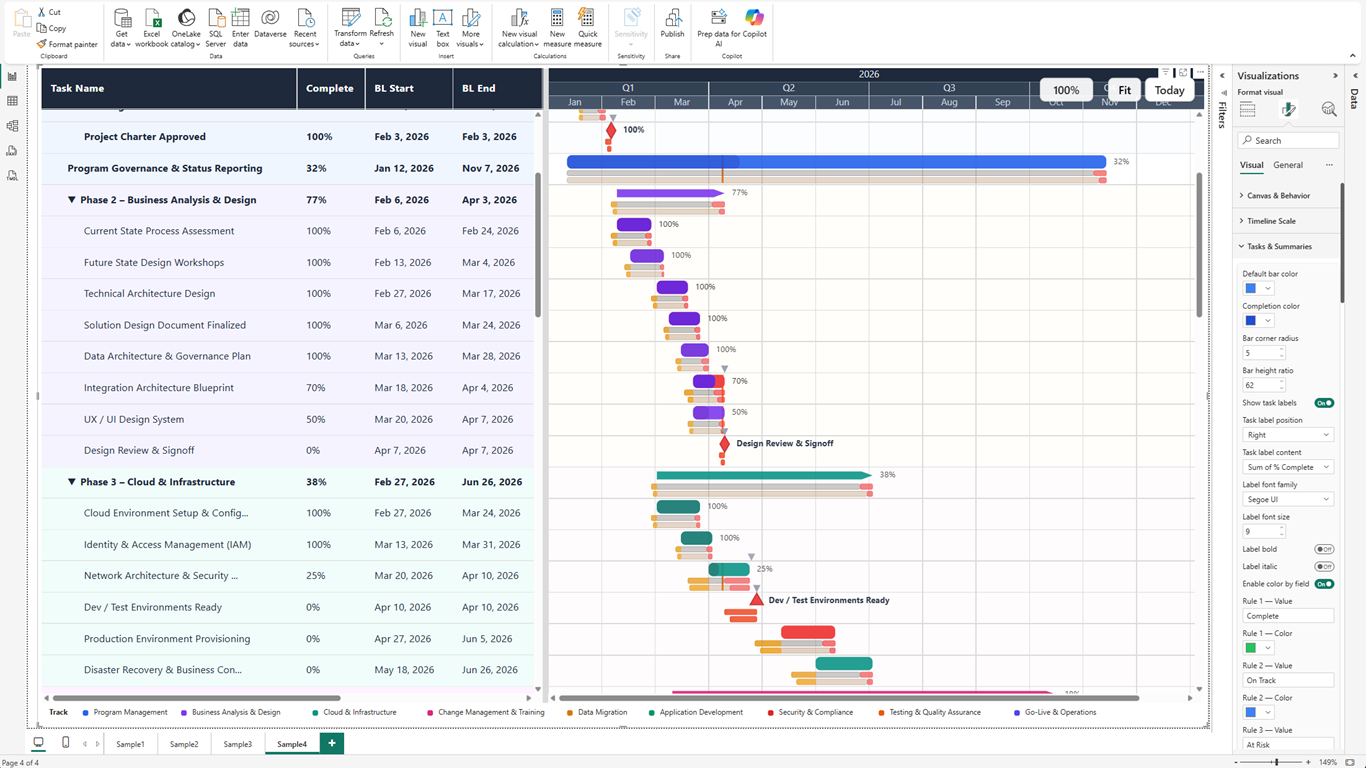Click the Search box in the Format pane
Image resolution: width=1366 pixels, height=768 pixels.
pyautogui.click(x=1287, y=139)
